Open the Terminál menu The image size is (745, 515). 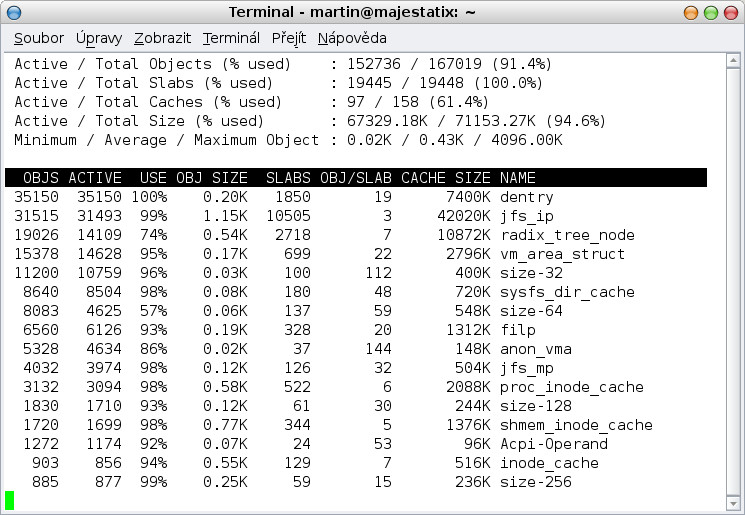(x=231, y=38)
